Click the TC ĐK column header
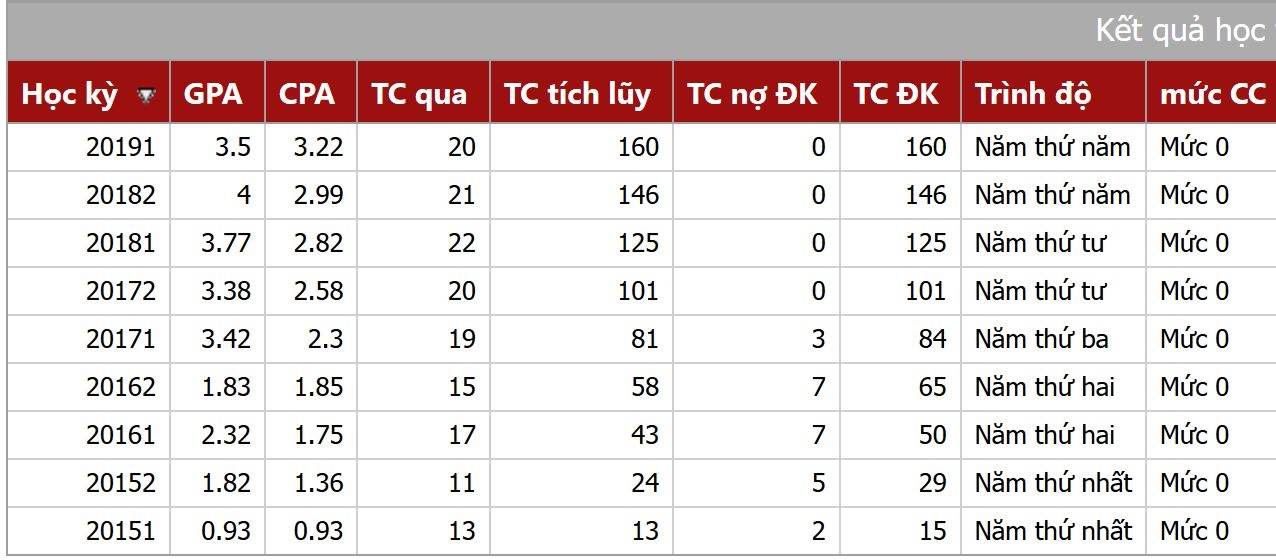The height and width of the screenshot is (560, 1276). pos(896,94)
